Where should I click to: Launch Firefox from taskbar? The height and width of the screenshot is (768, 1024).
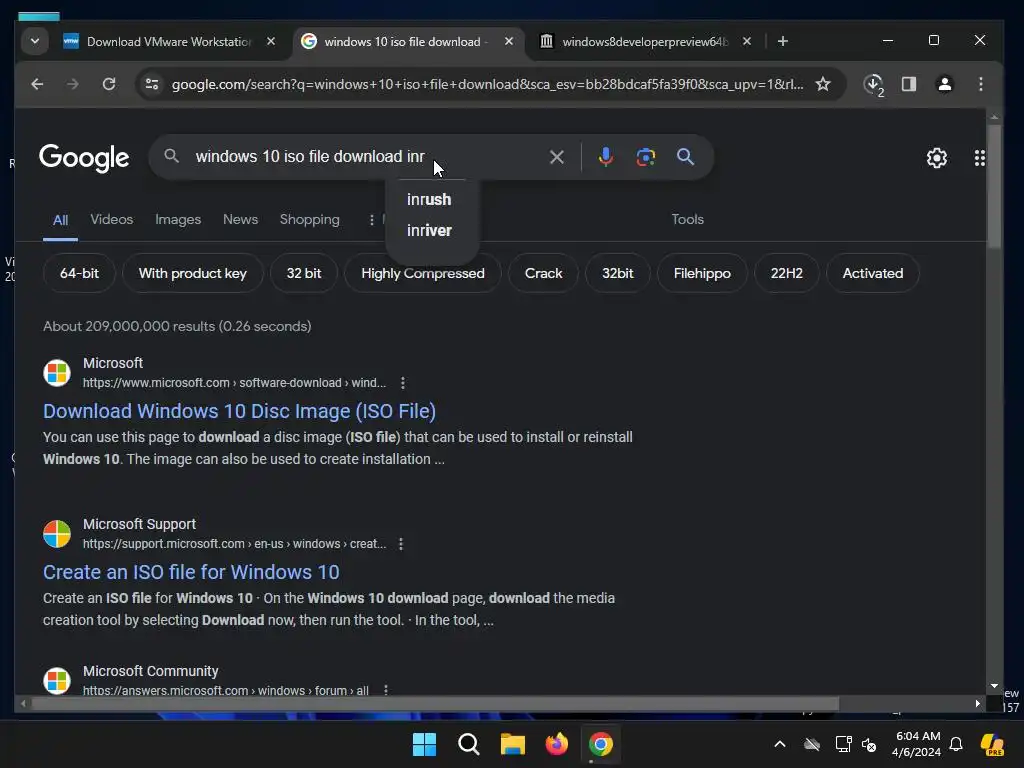(x=556, y=744)
